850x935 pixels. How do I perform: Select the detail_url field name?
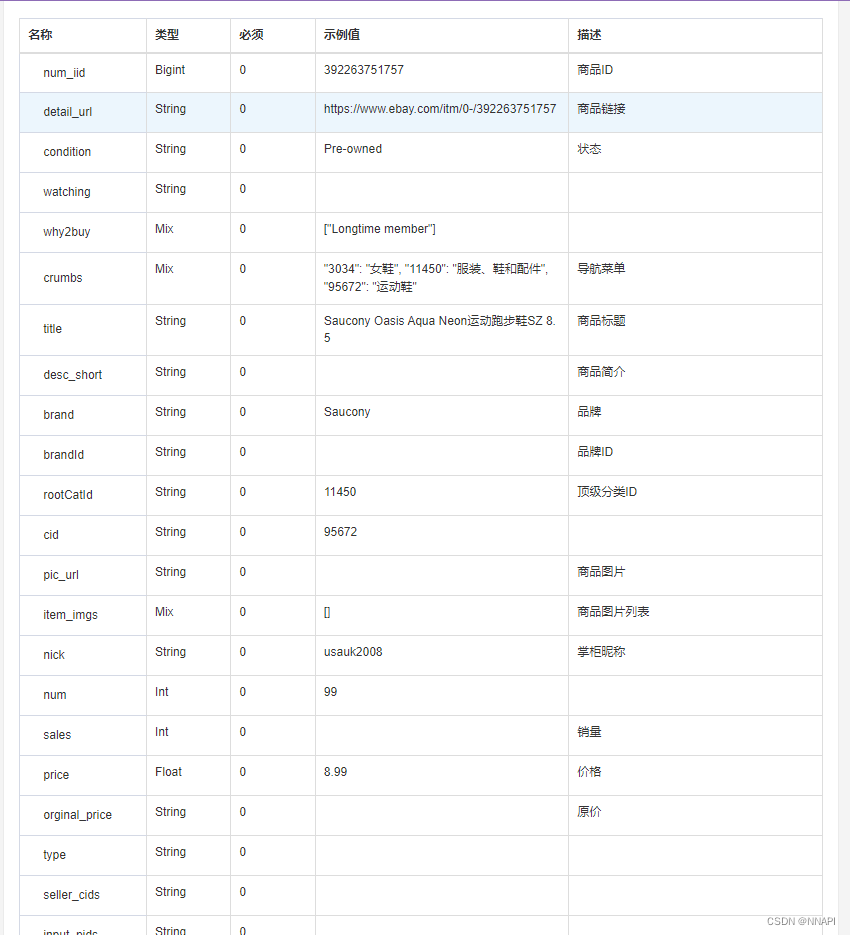tap(67, 112)
